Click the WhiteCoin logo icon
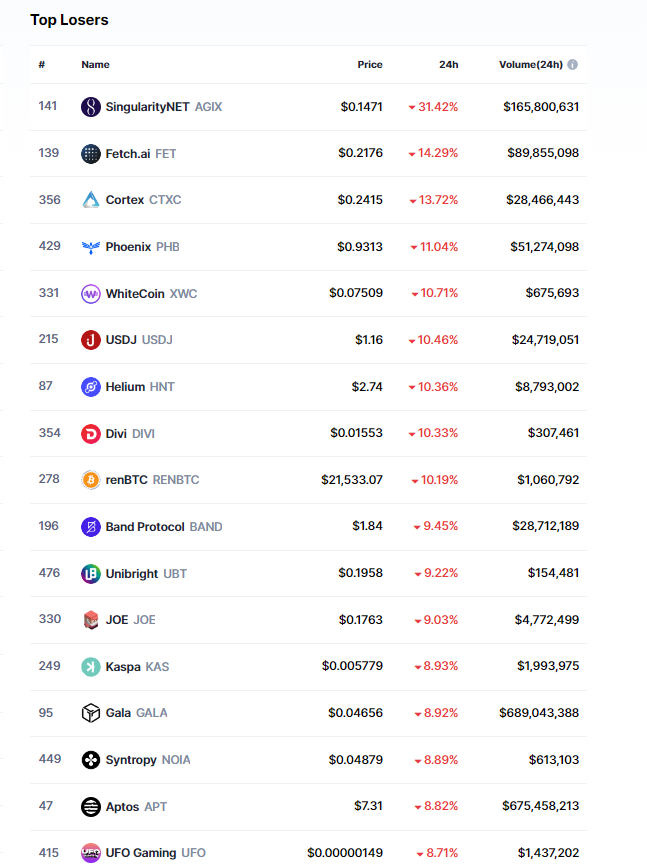The image size is (647, 867). pyautogui.click(x=91, y=294)
